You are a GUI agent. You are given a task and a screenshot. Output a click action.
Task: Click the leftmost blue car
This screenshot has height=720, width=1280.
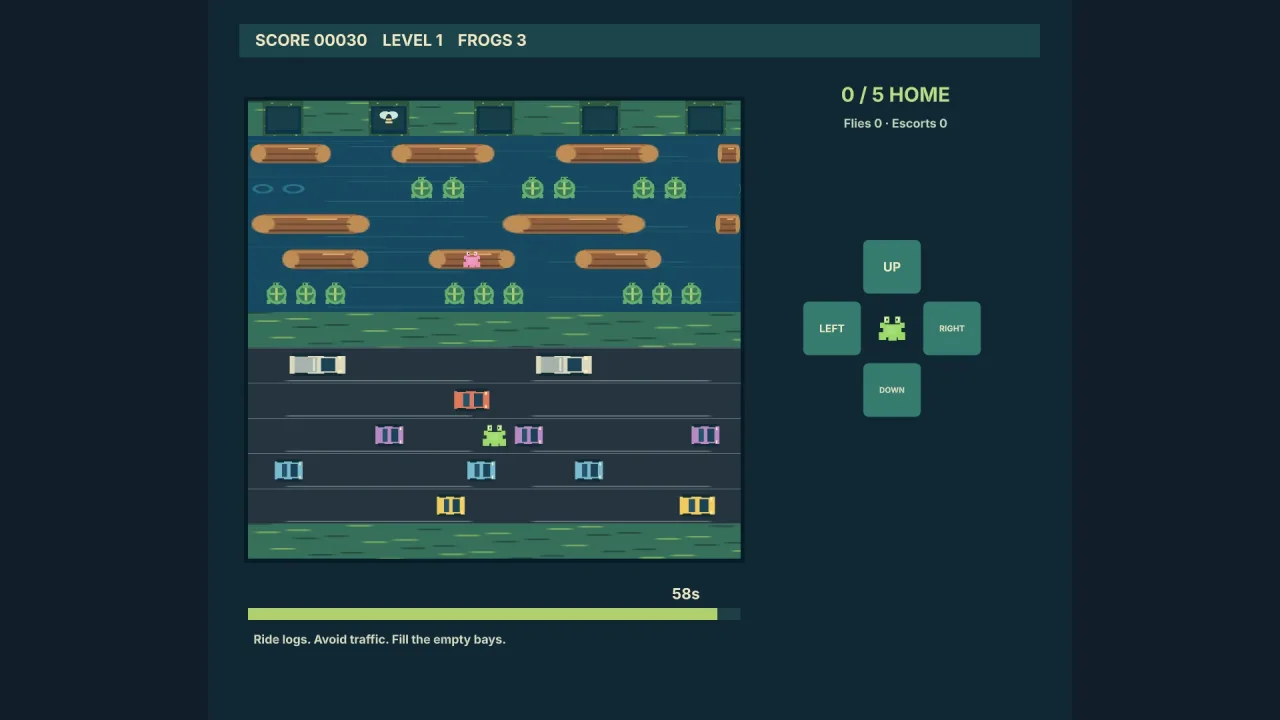tap(288, 470)
